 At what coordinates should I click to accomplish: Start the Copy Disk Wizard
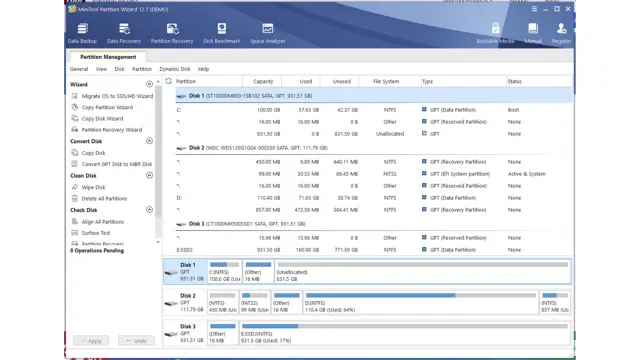pyautogui.click(x=98, y=118)
